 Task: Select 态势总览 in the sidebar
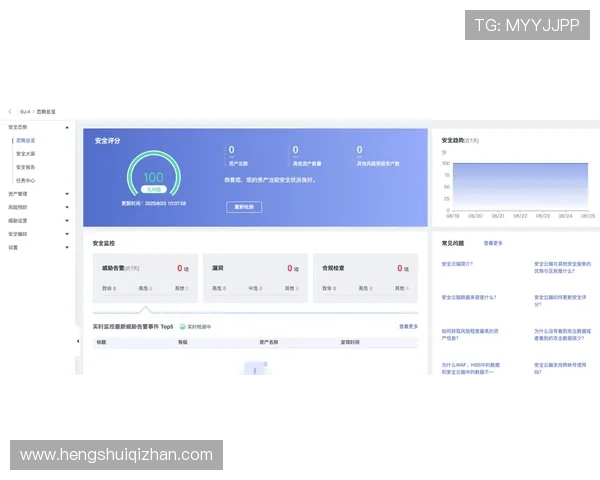[x=26, y=140]
